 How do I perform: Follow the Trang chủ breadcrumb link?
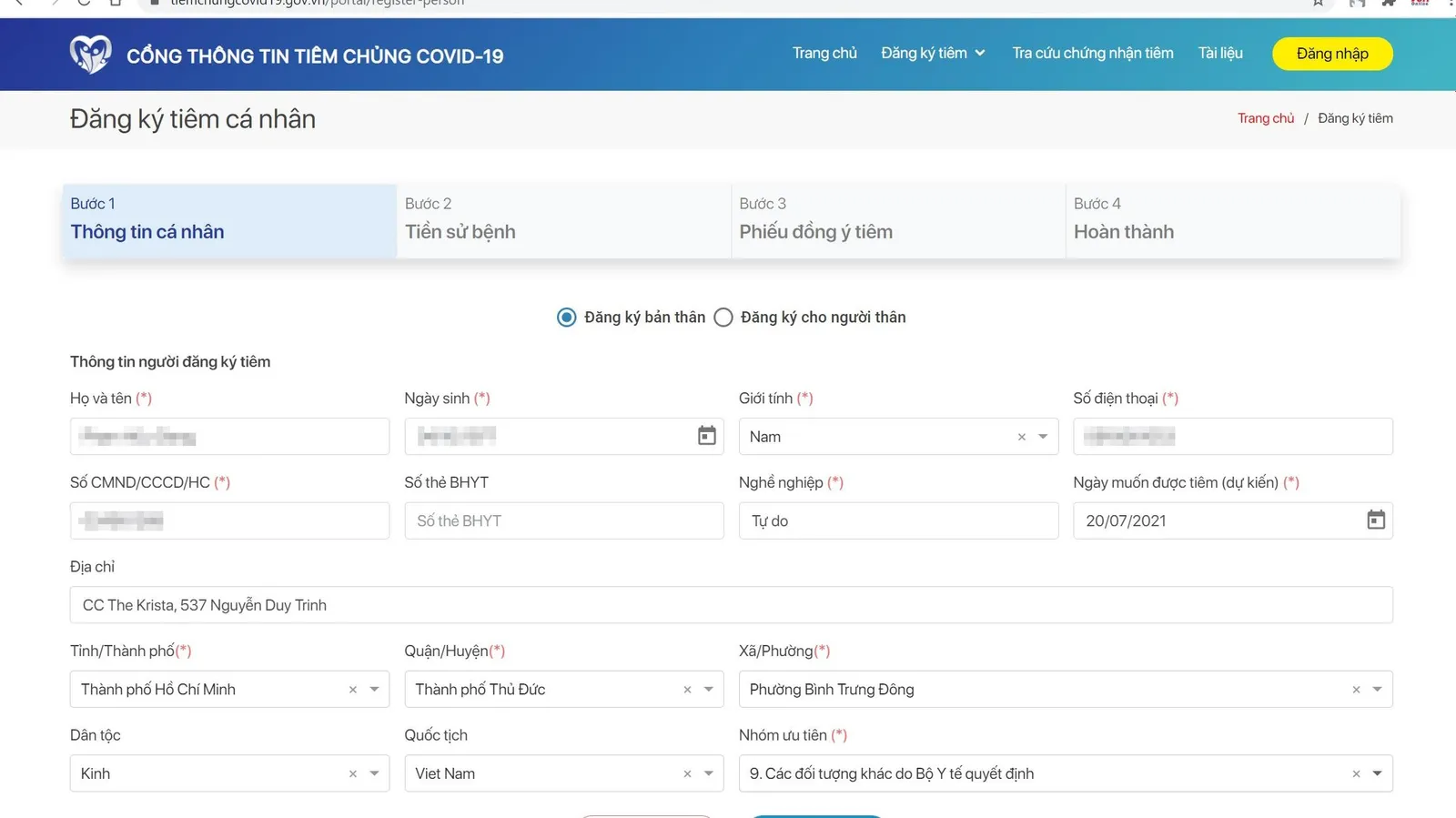tap(1266, 118)
